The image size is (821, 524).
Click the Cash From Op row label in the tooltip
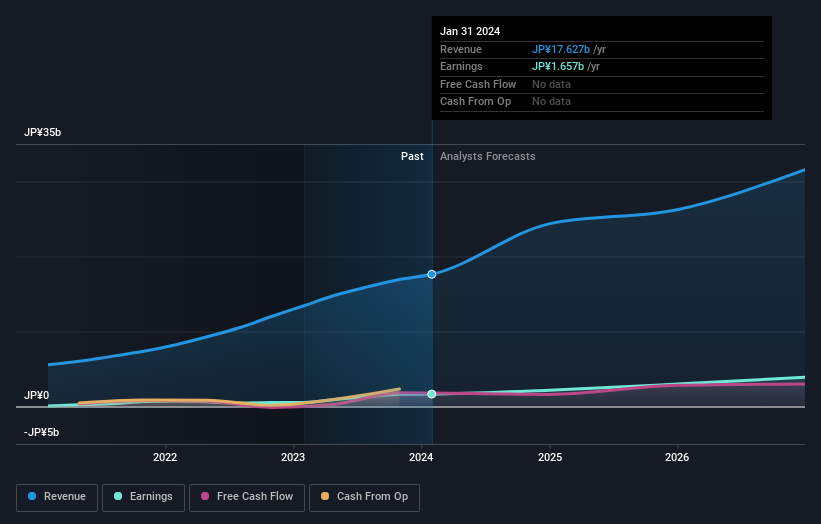[x=475, y=102]
